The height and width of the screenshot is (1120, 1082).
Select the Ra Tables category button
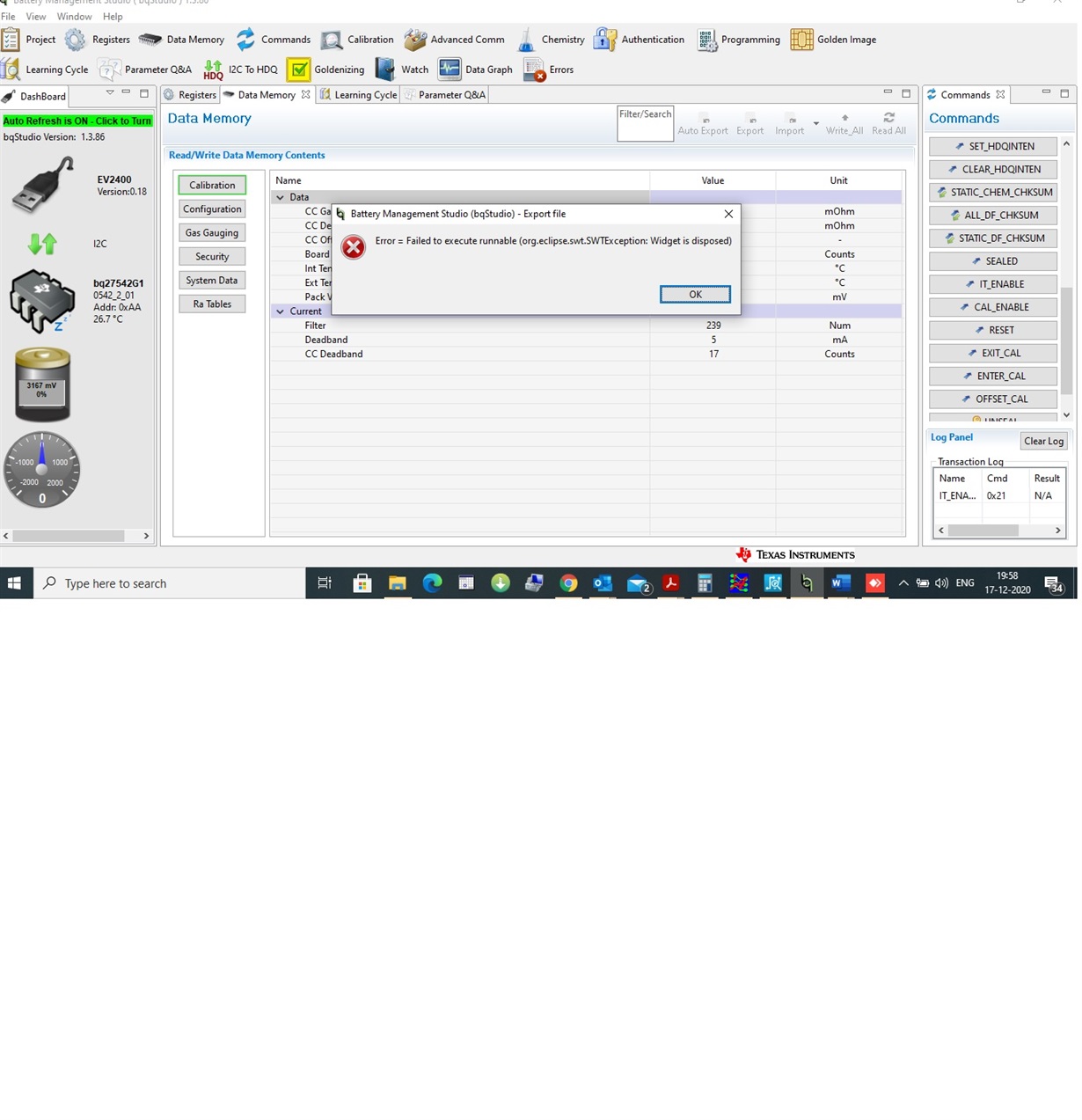212,304
